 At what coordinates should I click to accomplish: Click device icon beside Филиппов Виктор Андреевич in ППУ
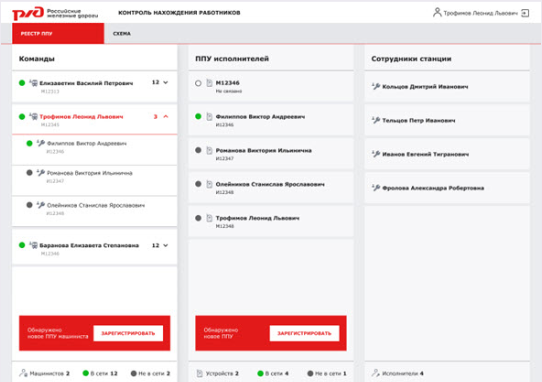[x=209, y=117]
